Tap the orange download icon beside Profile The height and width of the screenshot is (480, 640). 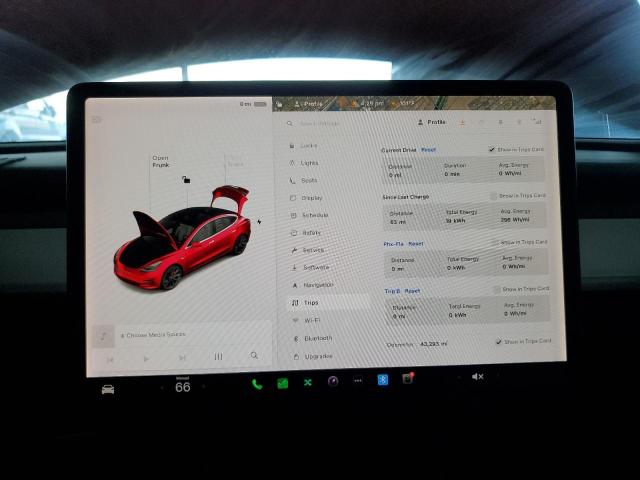(462, 122)
